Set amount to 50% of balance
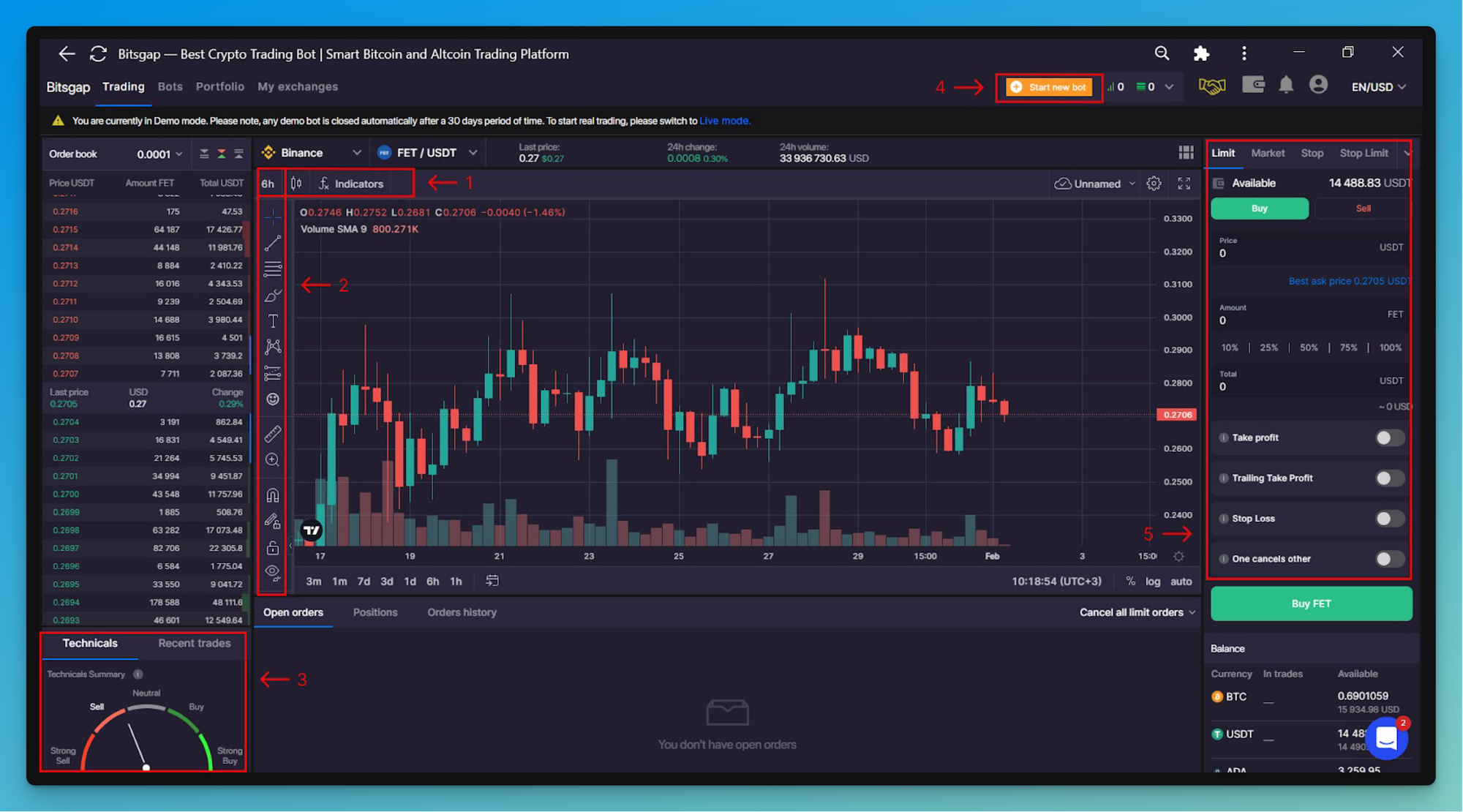 [x=1309, y=348]
